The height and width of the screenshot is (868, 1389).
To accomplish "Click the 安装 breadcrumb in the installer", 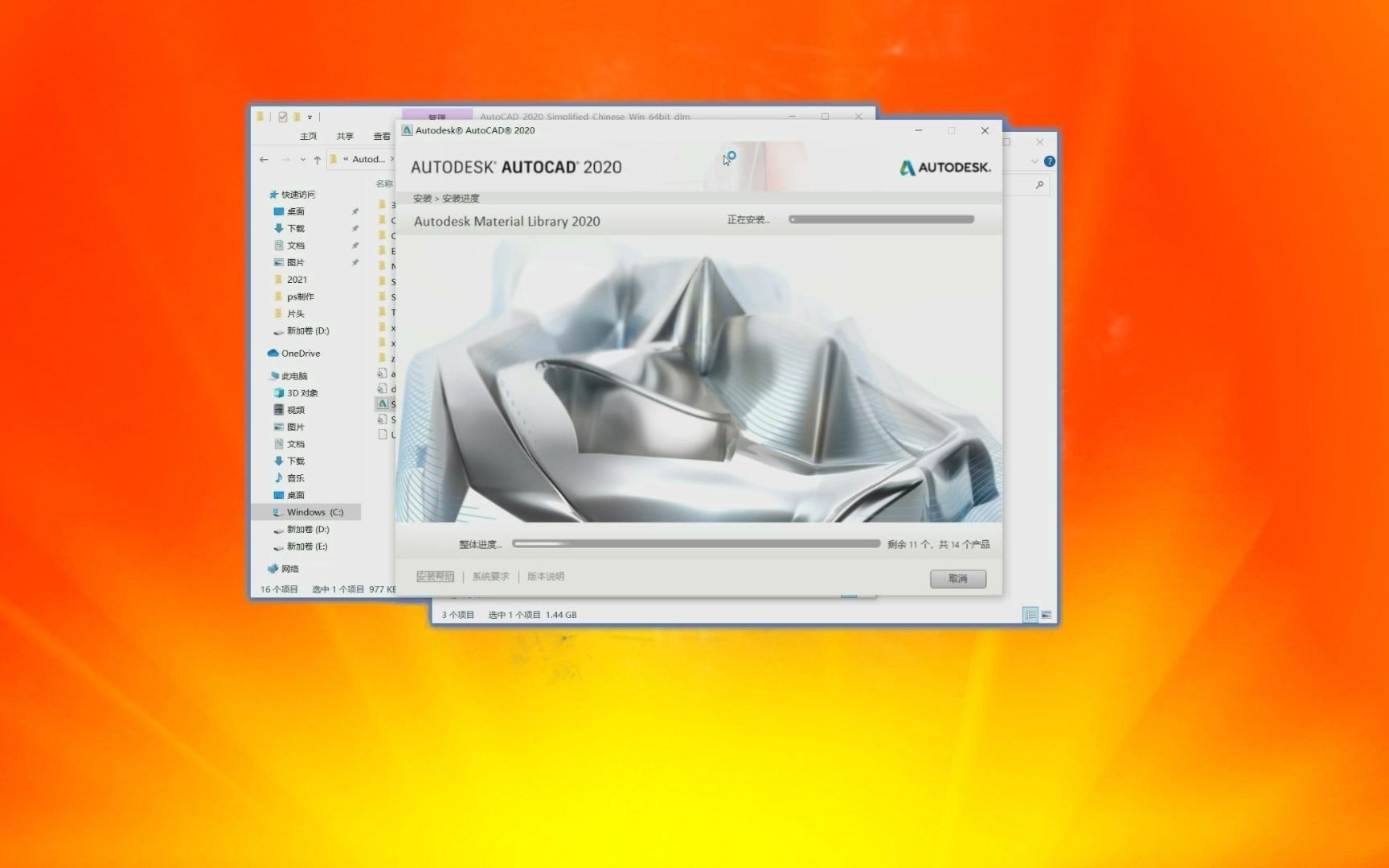I will click(422, 199).
